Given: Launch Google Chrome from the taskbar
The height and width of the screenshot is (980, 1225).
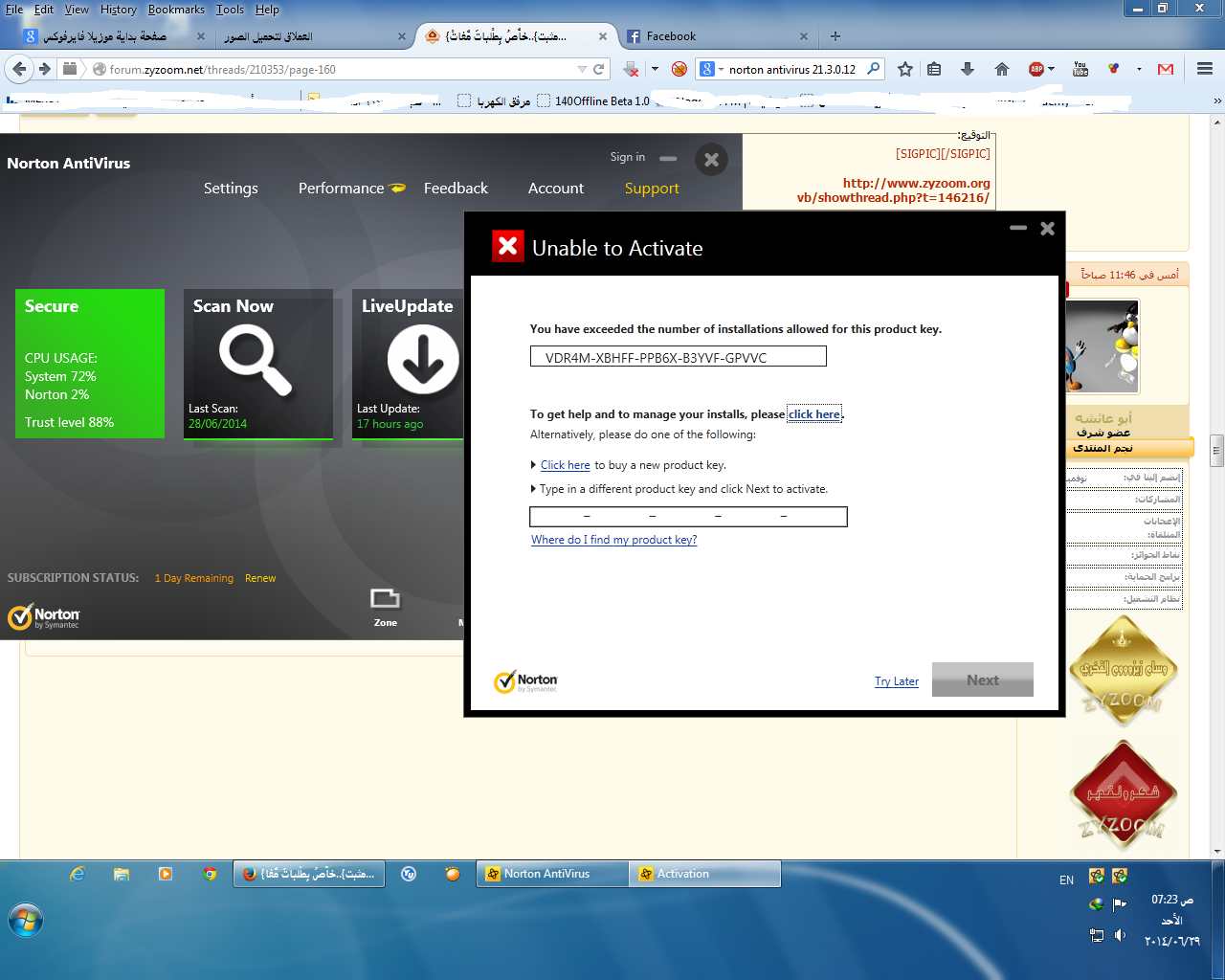Looking at the screenshot, I should click(210, 874).
